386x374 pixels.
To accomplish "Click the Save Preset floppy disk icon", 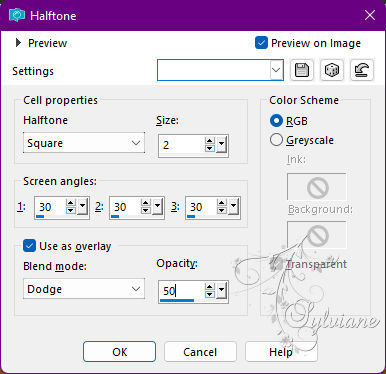I will tap(302, 70).
